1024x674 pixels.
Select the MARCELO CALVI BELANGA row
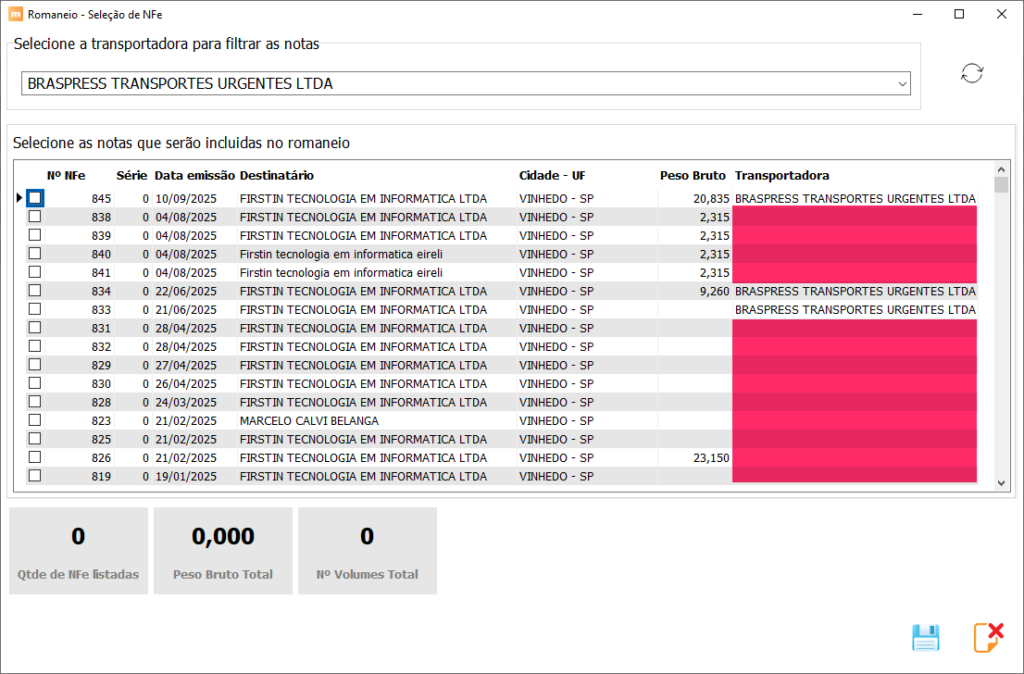[309, 421]
